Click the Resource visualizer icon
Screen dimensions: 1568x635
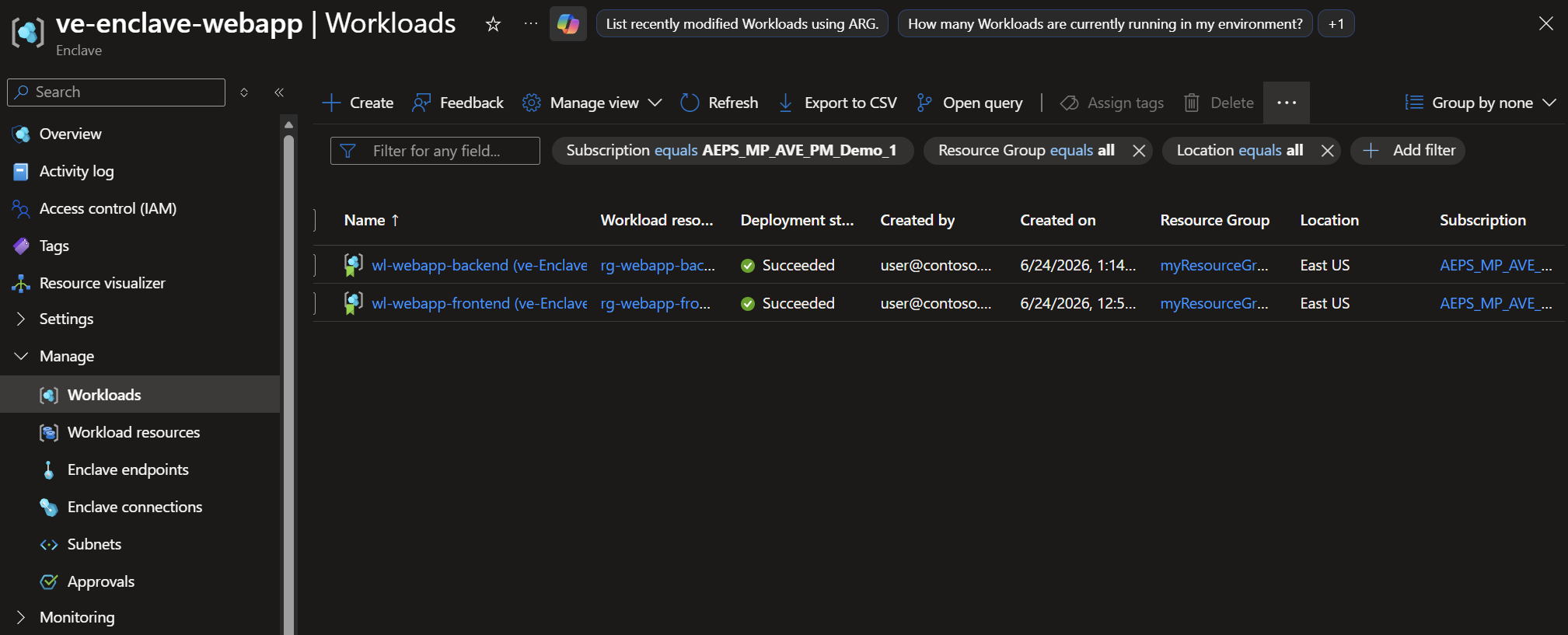click(21, 284)
